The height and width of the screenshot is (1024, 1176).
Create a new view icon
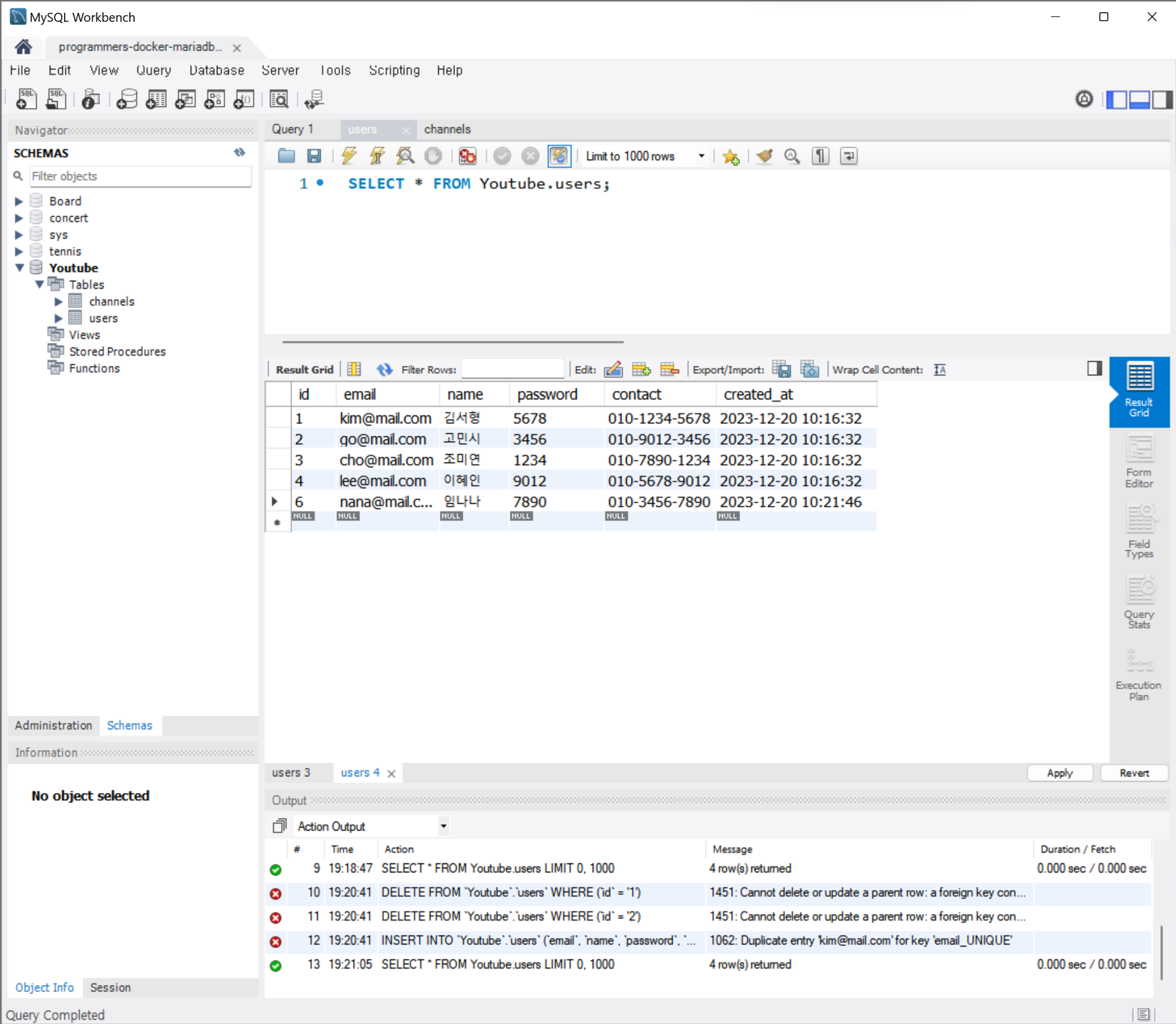185,99
